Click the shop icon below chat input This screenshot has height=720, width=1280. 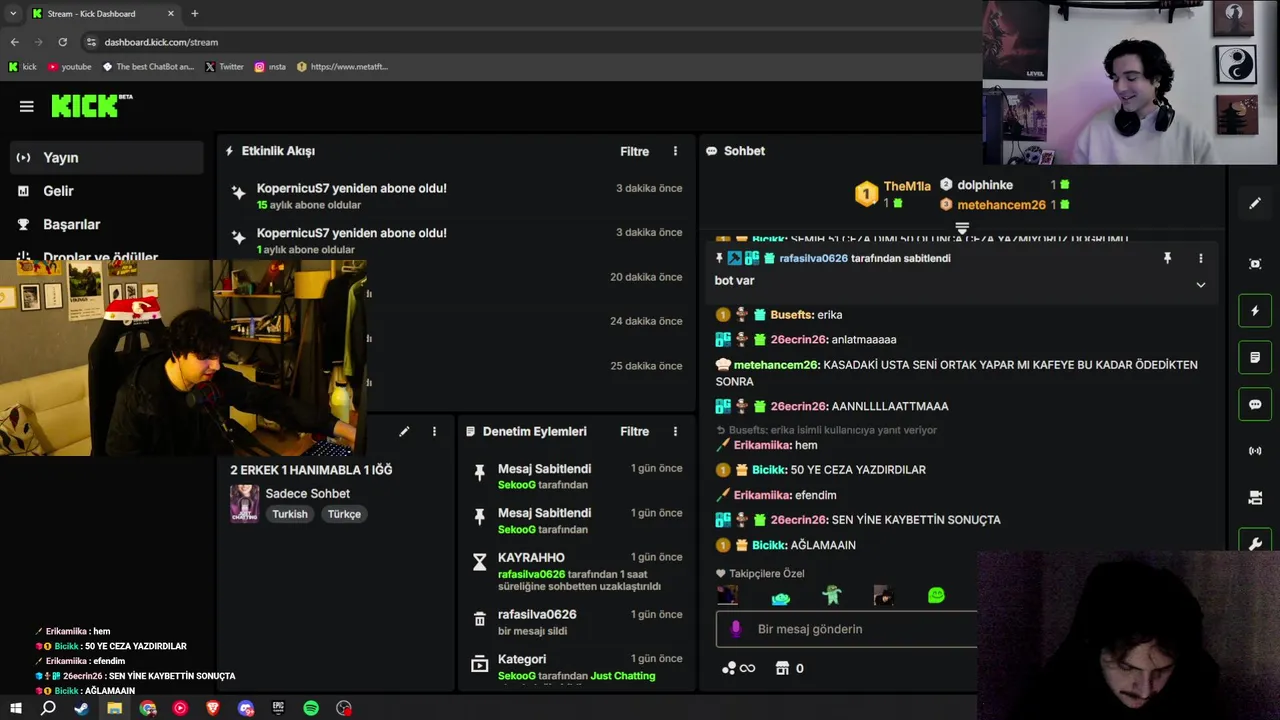(x=783, y=668)
